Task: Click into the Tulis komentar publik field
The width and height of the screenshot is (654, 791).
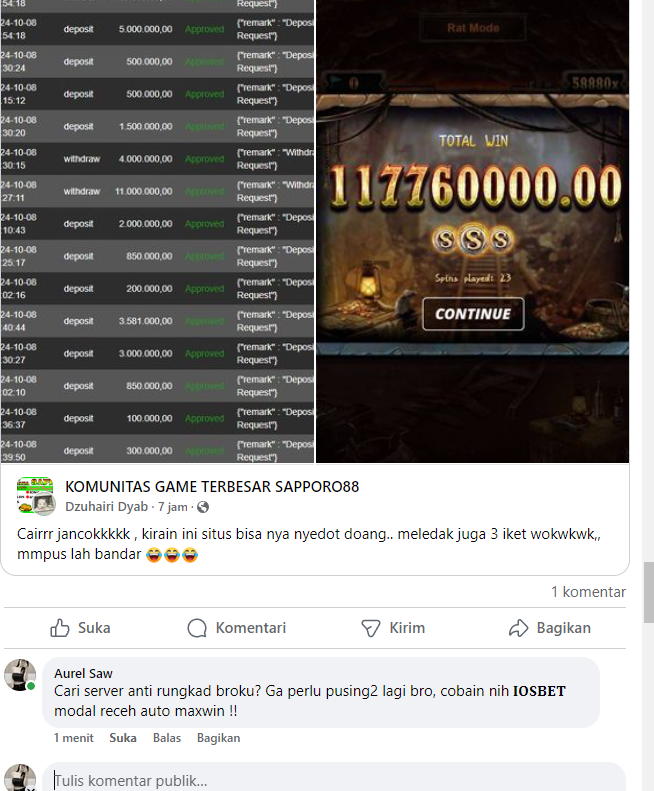Action: click(x=334, y=778)
